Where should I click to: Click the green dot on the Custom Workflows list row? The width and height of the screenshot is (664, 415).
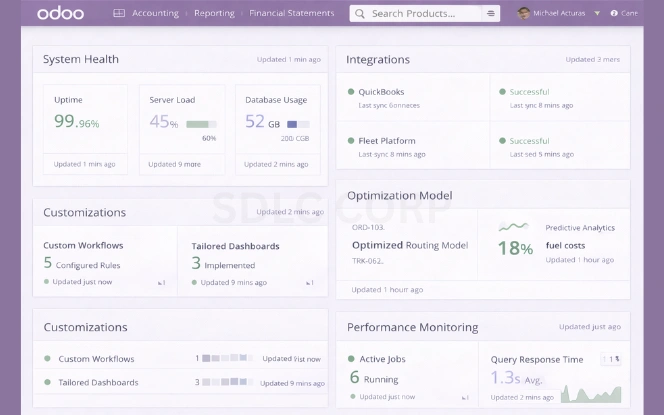[47, 359]
